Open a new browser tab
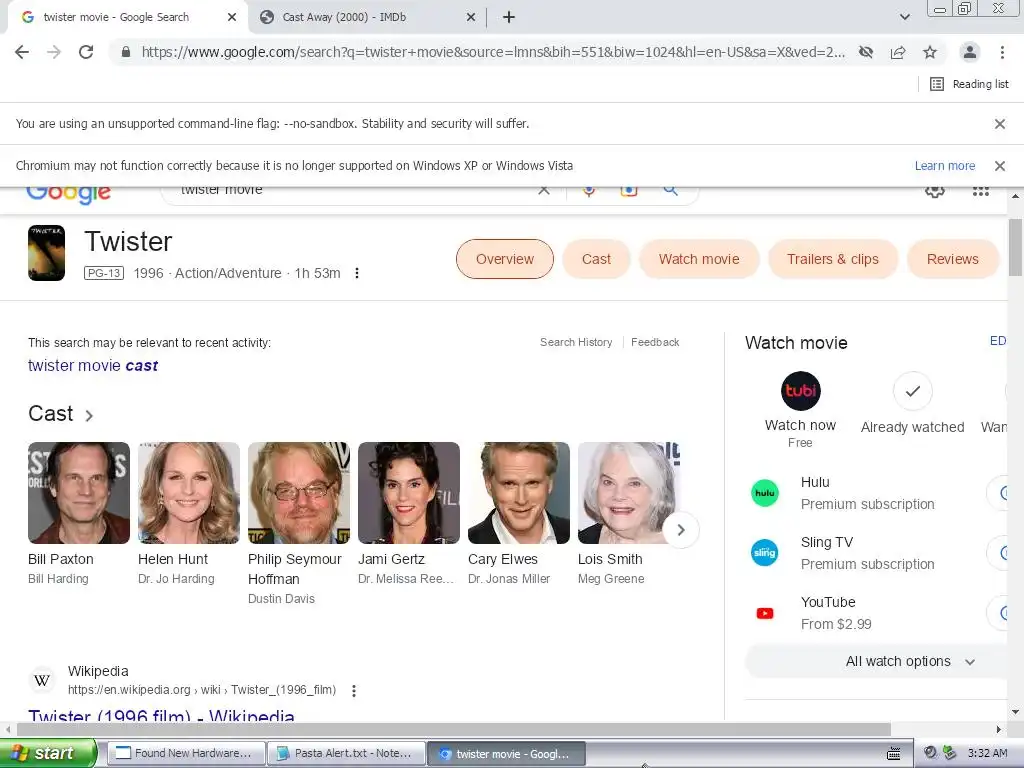Viewport: 1024px width, 768px height. [509, 18]
